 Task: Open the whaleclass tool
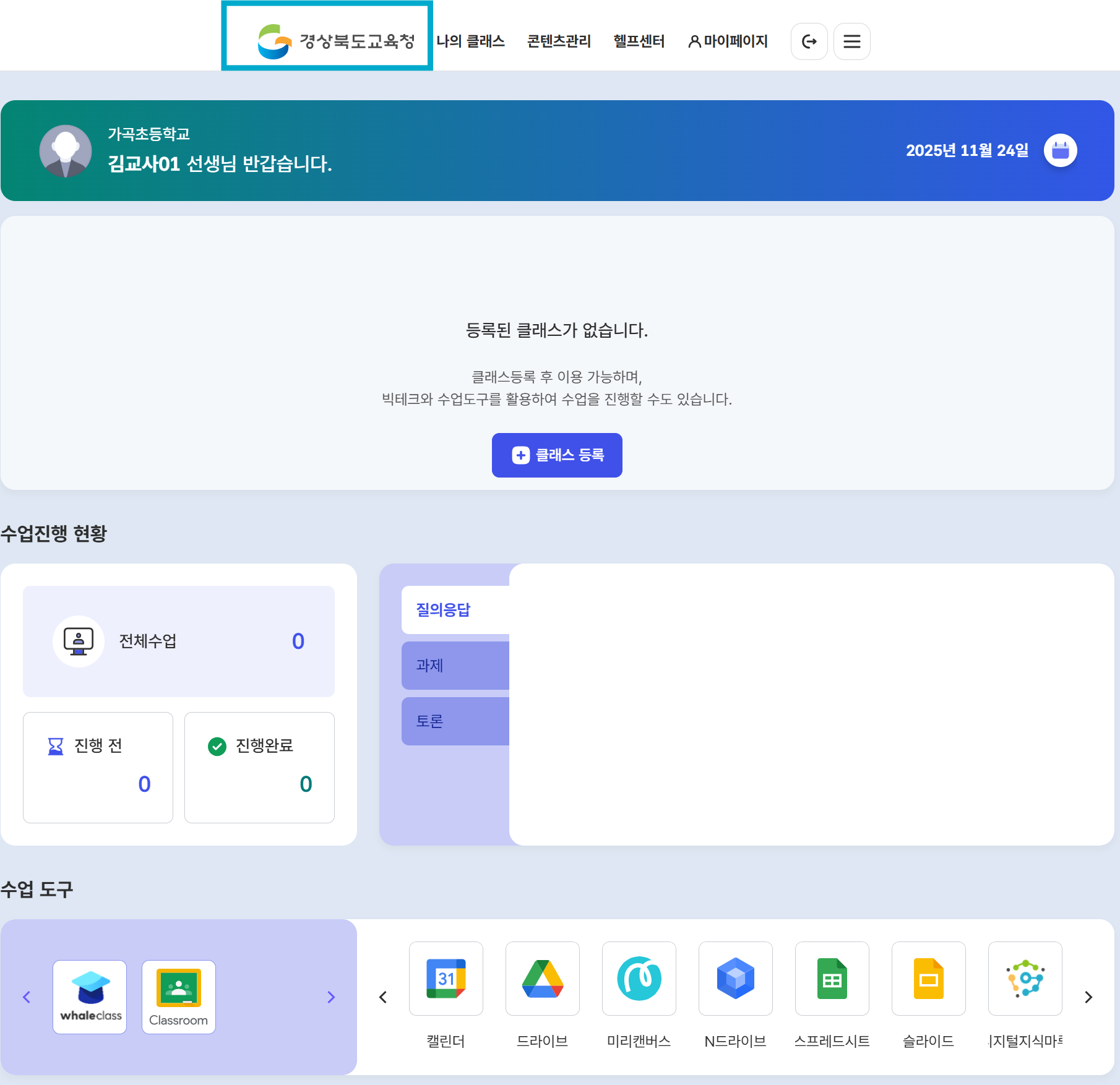point(90,997)
